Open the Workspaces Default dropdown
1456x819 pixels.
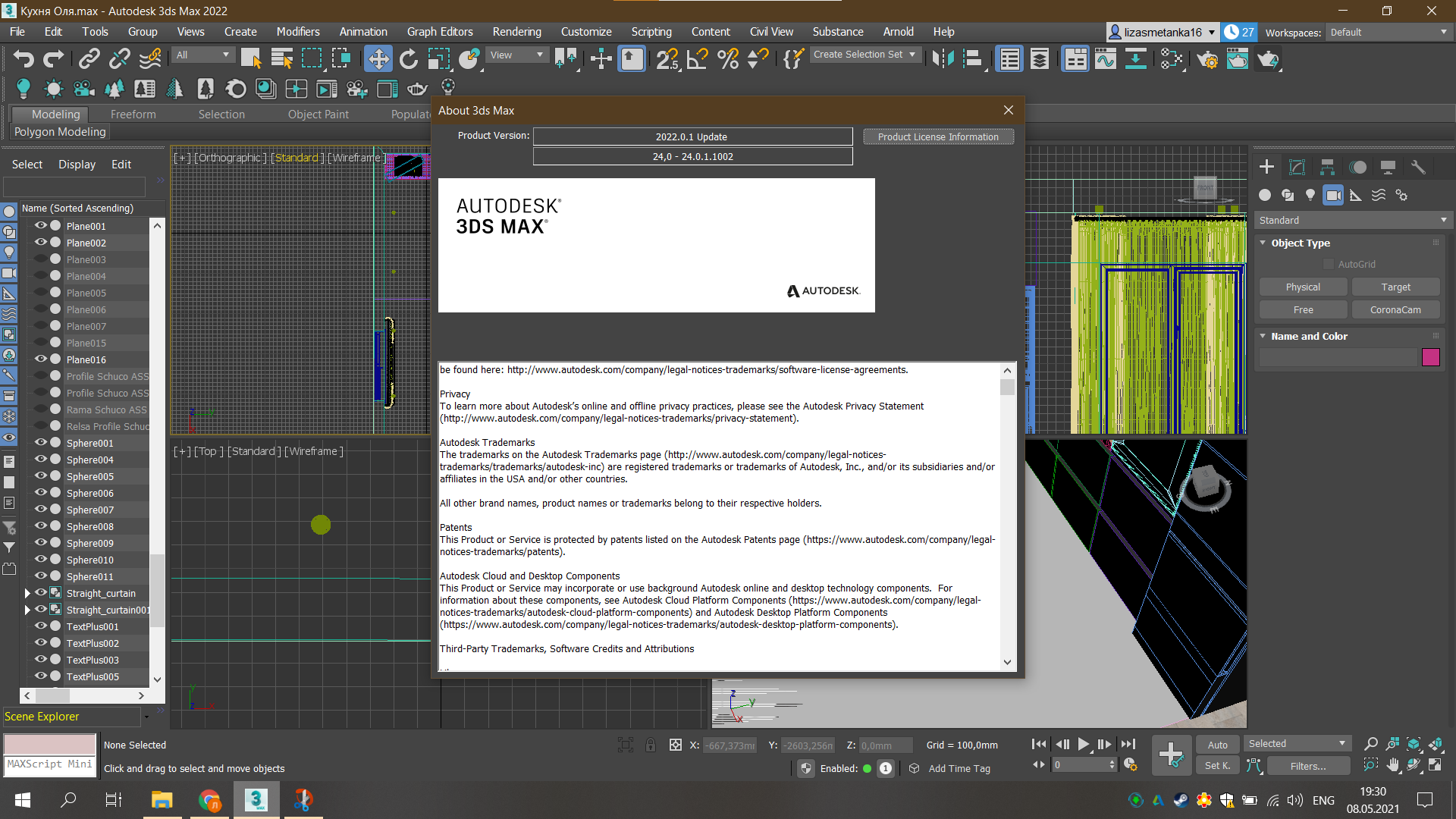click(x=1389, y=32)
